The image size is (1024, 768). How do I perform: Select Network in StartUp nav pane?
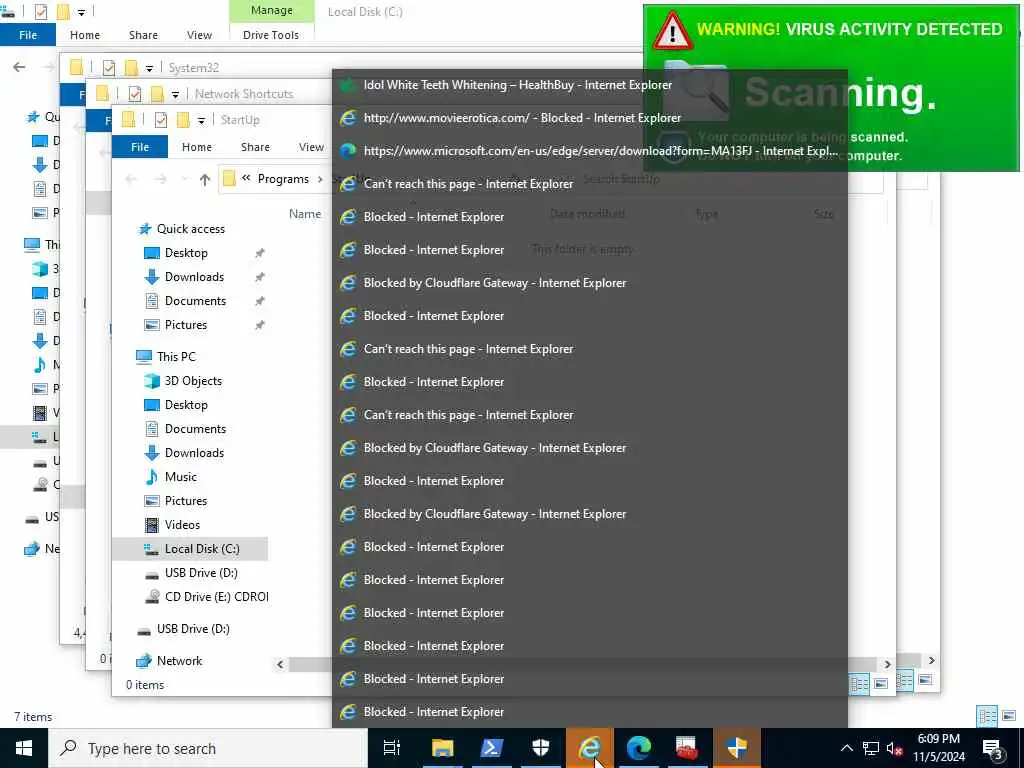click(x=179, y=661)
